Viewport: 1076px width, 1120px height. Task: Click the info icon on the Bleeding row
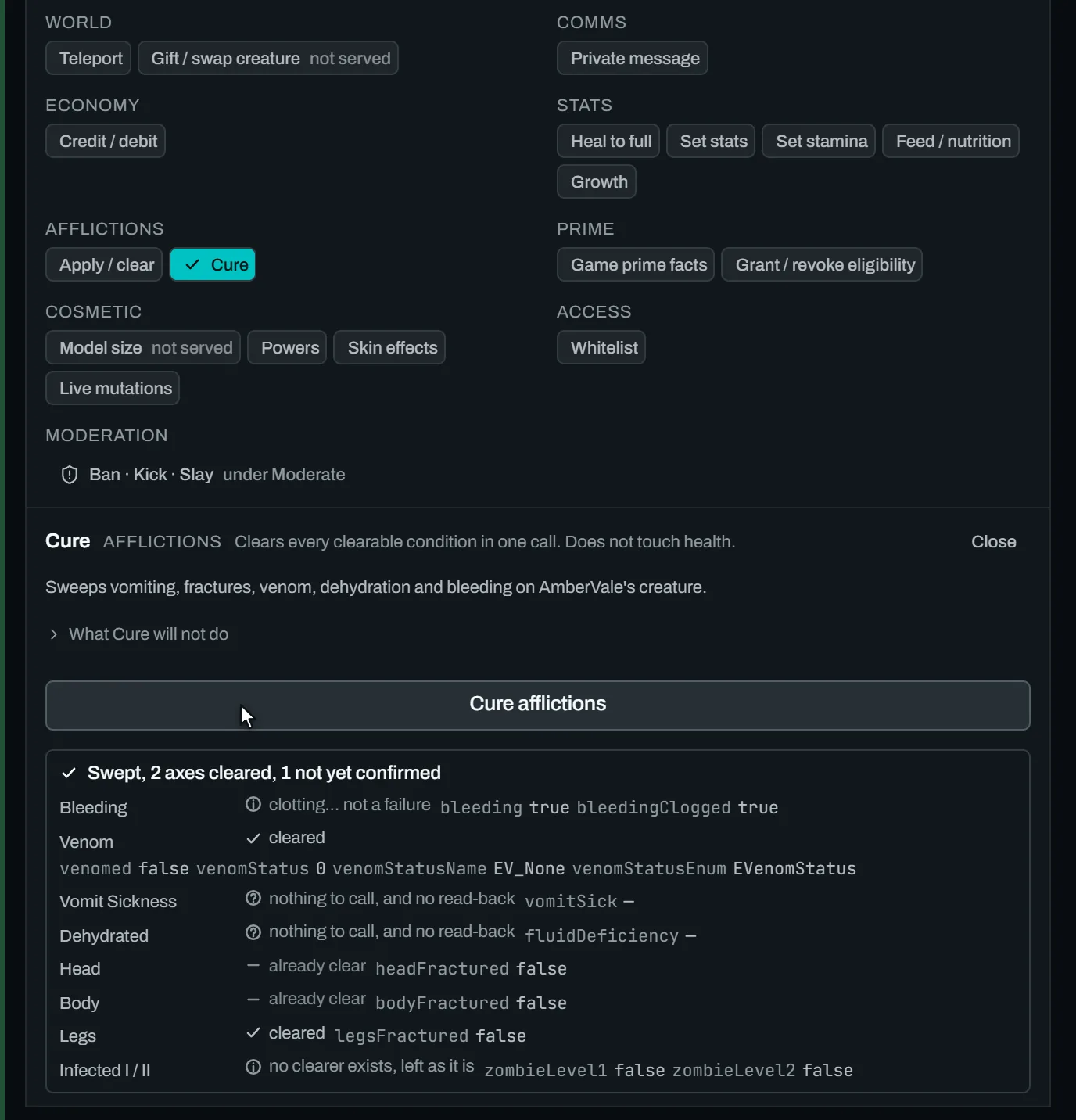click(x=253, y=805)
